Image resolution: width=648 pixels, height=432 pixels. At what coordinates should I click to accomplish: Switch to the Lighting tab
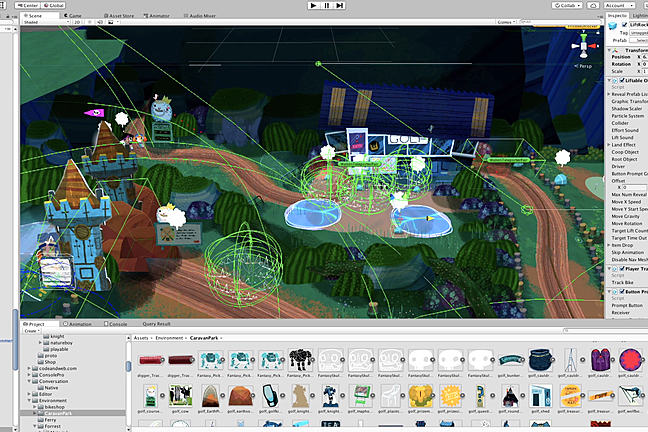click(x=640, y=15)
